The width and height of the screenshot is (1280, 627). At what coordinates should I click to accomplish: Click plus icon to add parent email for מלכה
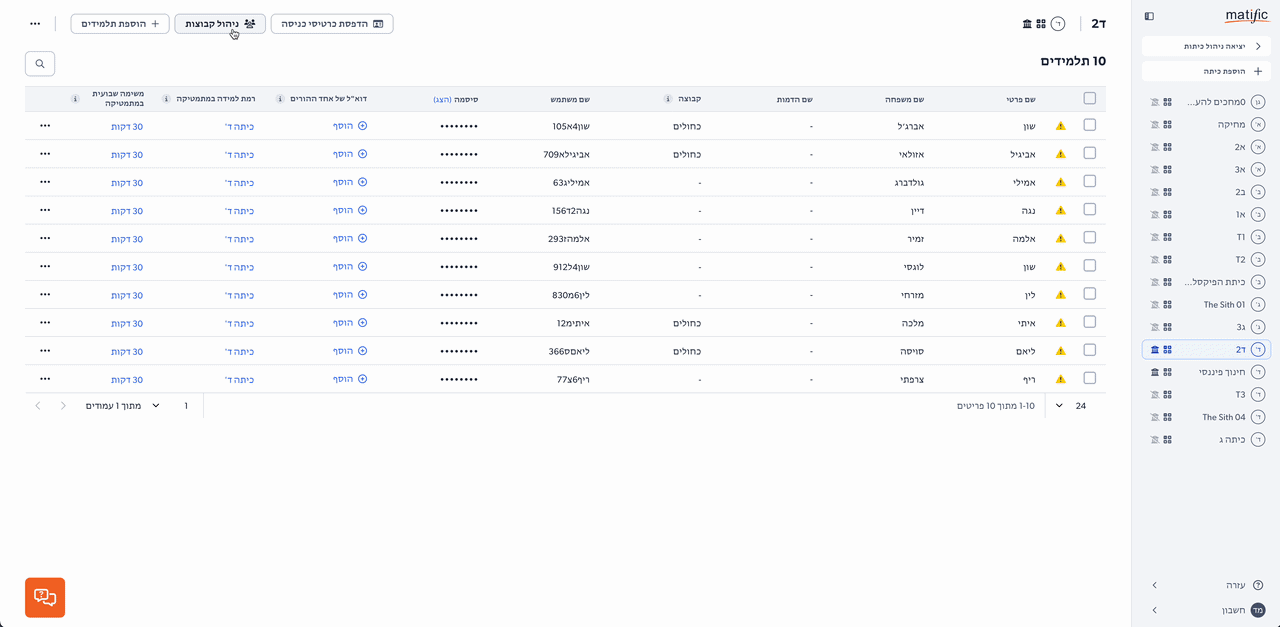362,324
